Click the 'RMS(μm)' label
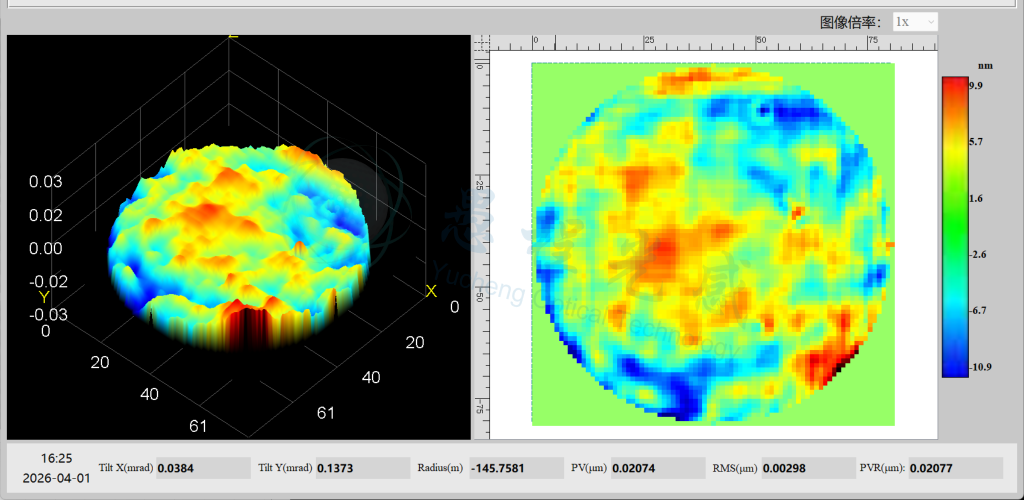Viewport: 1024px width, 500px height. [735, 467]
